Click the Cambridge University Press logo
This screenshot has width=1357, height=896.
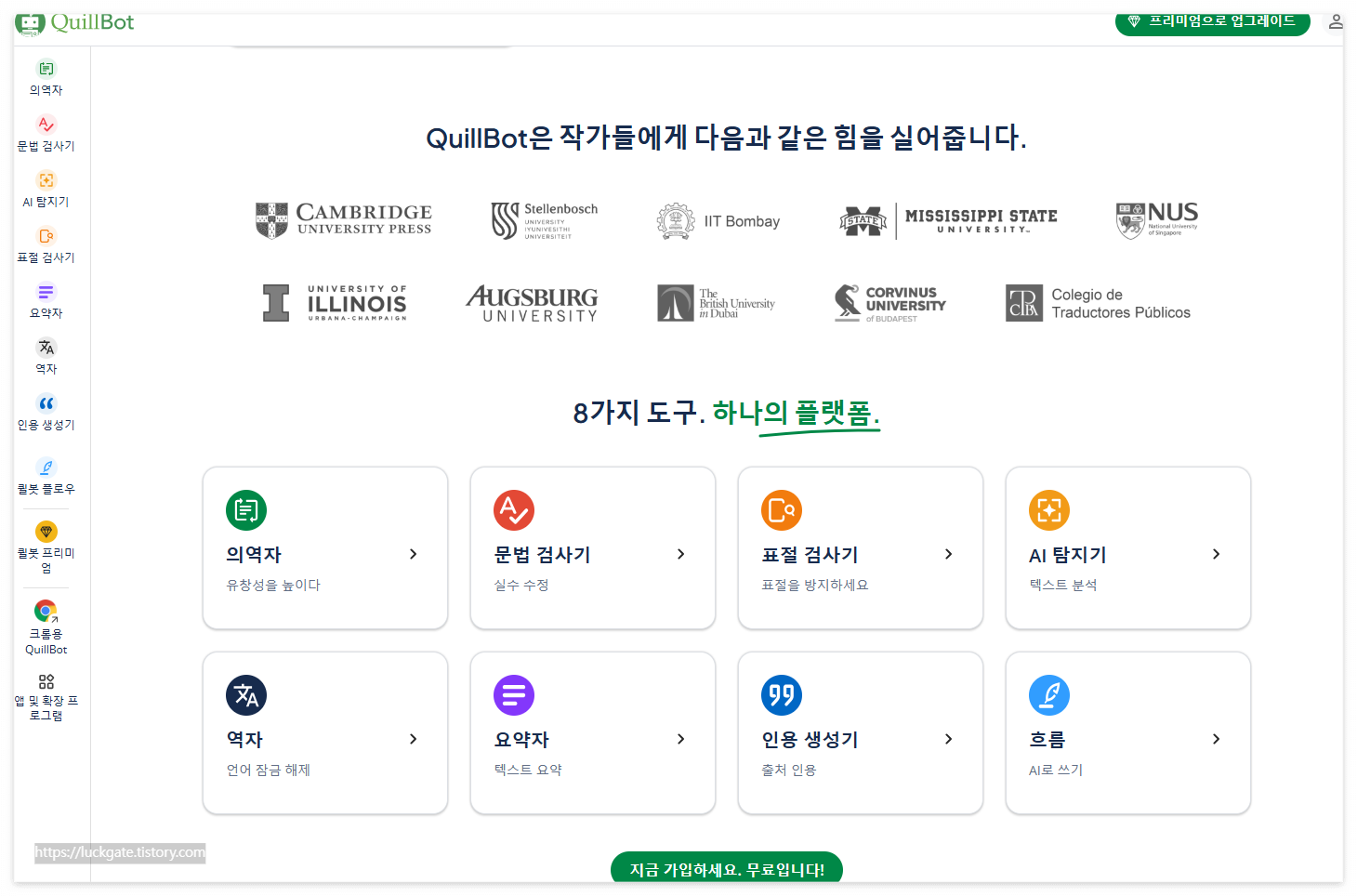344,220
